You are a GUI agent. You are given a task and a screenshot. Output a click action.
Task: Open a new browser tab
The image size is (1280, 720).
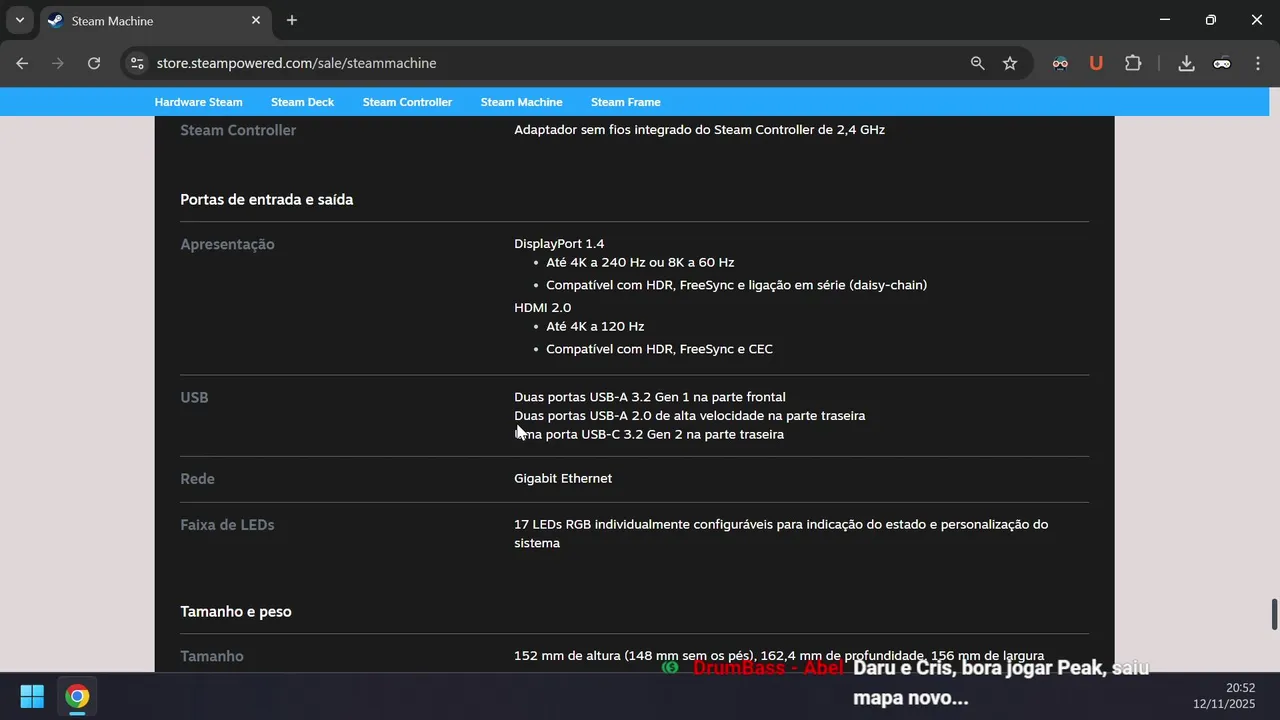[292, 20]
